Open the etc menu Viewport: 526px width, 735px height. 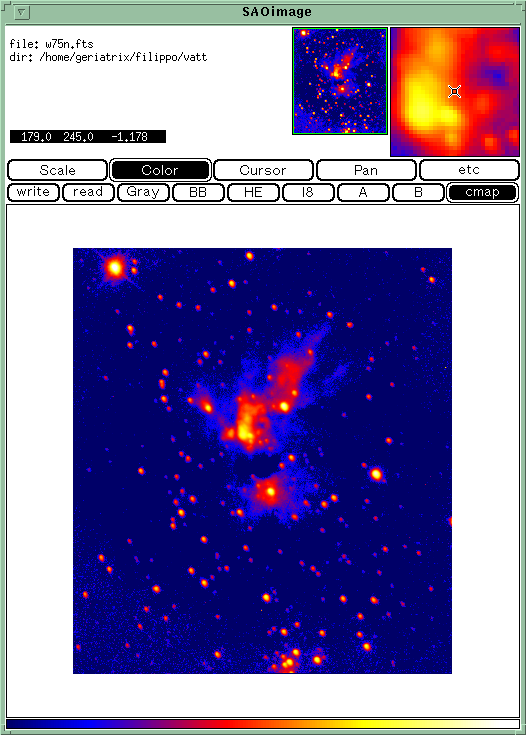pos(469,170)
